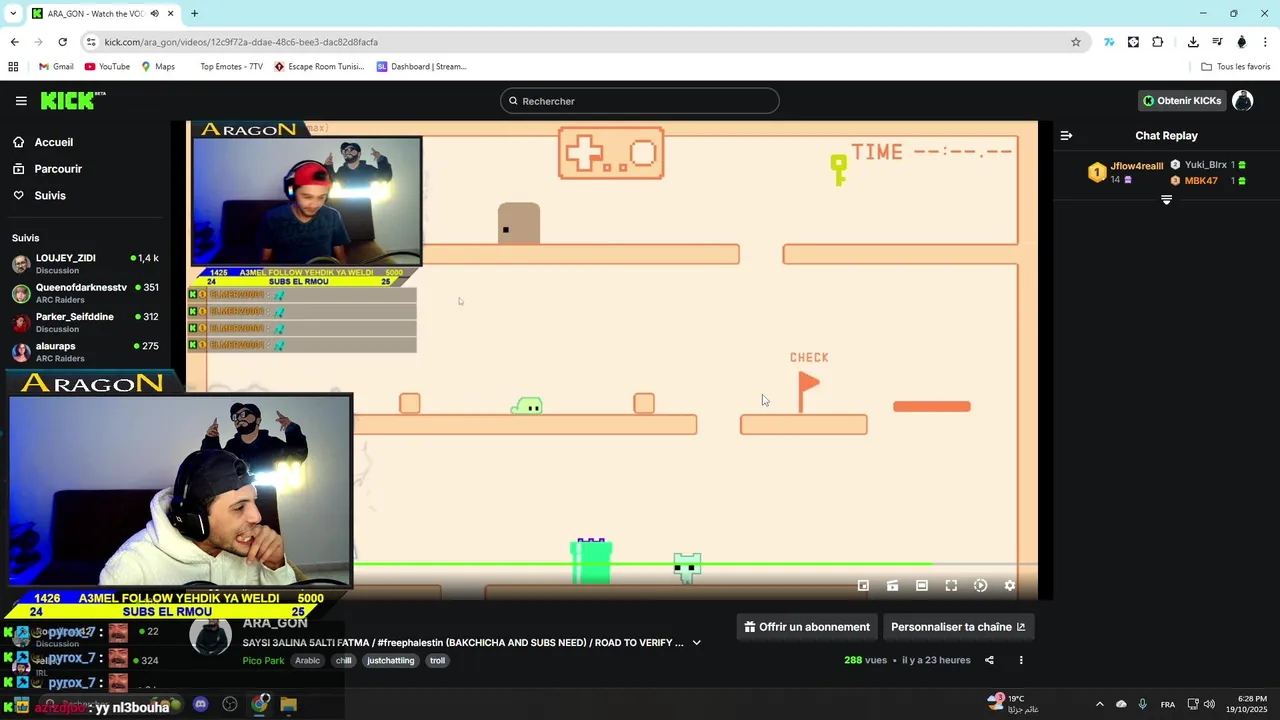This screenshot has height=720, width=1280.
Task: Open the video more options menu
Action: 1021,660
